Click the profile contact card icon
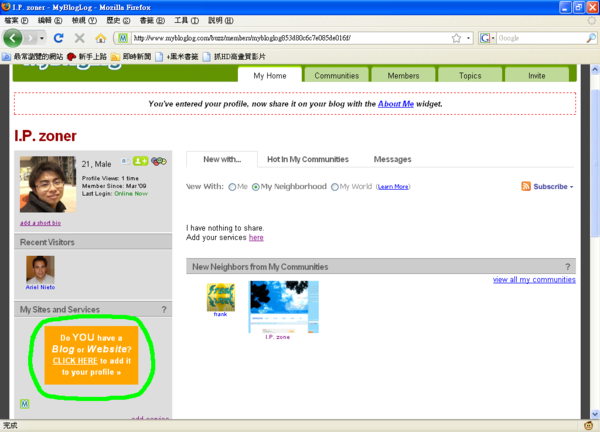The height and width of the screenshot is (432, 600). 125,161
